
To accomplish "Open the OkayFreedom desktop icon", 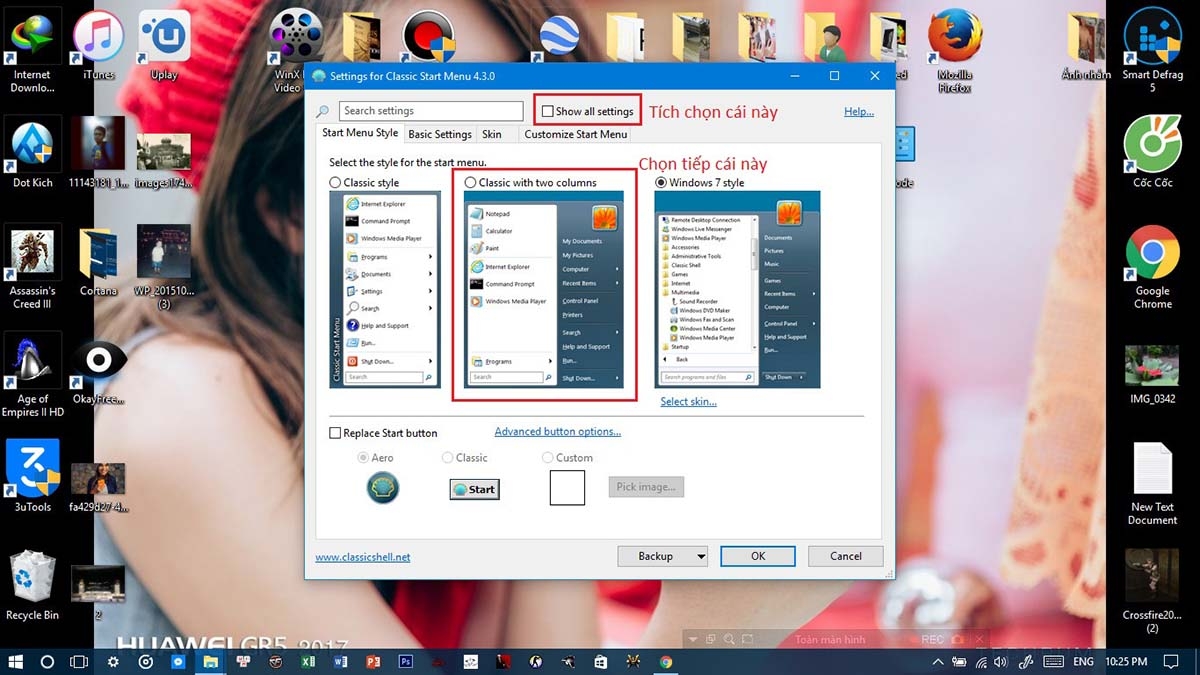I will [98, 372].
